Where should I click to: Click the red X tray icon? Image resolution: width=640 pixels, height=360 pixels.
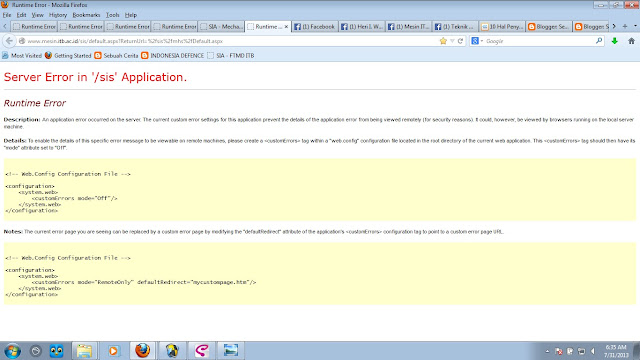559,351
